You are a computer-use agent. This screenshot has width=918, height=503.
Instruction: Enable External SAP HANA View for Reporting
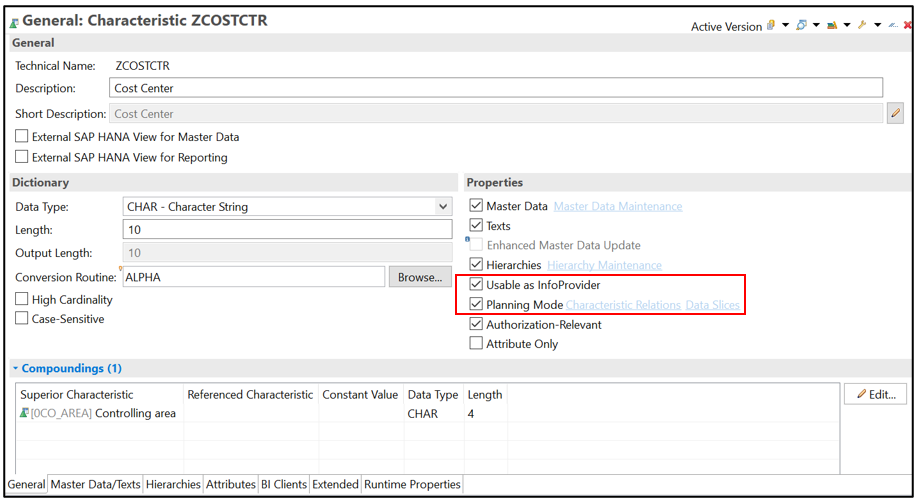pyautogui.click(x=22, y=157)
